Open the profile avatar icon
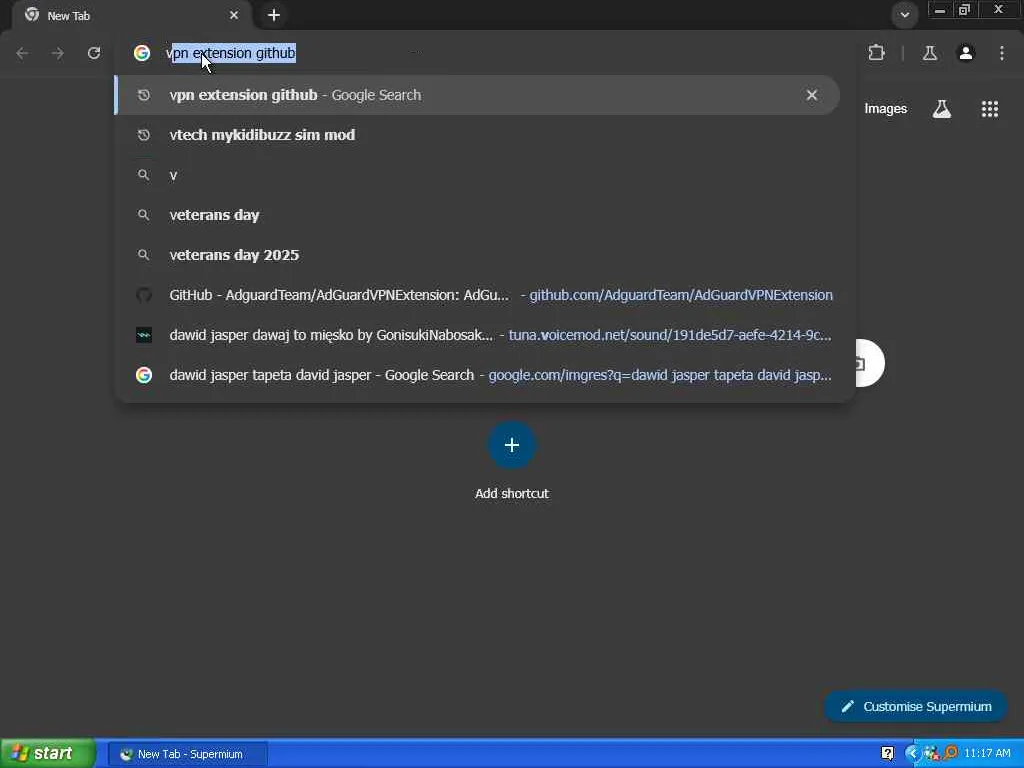 coord(966,53)
